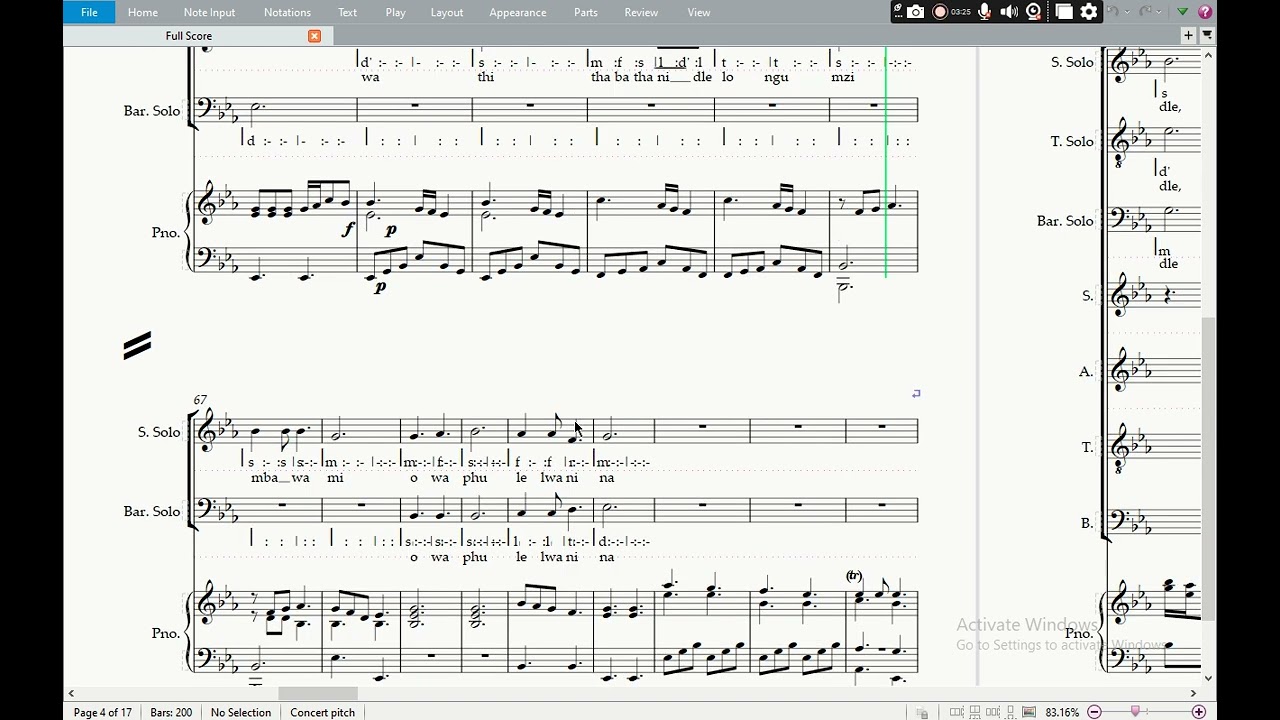Click the Undo arrow
The width and height of the screenshot is (1280, 720).
(1113, 11)
